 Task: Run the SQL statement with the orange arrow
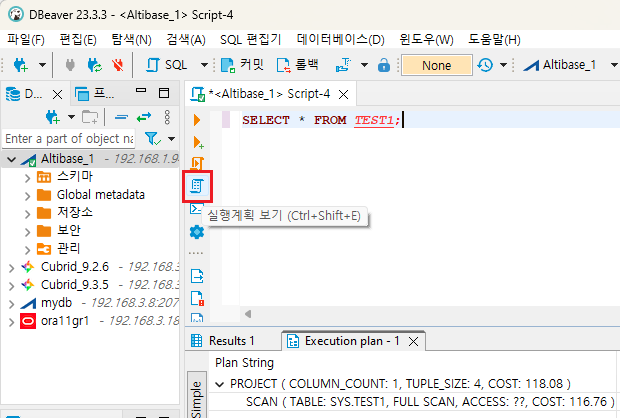pyautogui.click(x=197, y=120)
